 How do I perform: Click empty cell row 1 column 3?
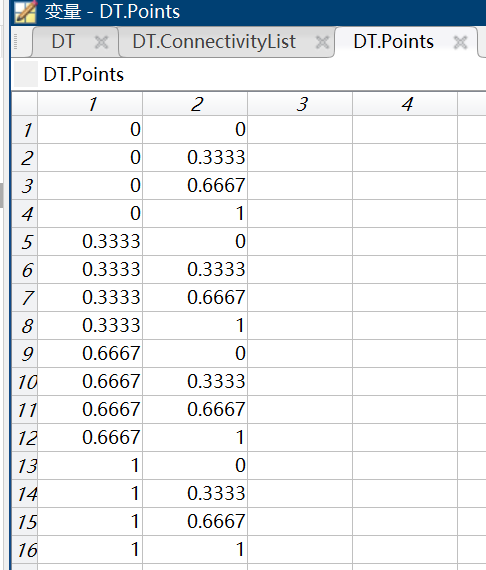[x=300, y=130]
